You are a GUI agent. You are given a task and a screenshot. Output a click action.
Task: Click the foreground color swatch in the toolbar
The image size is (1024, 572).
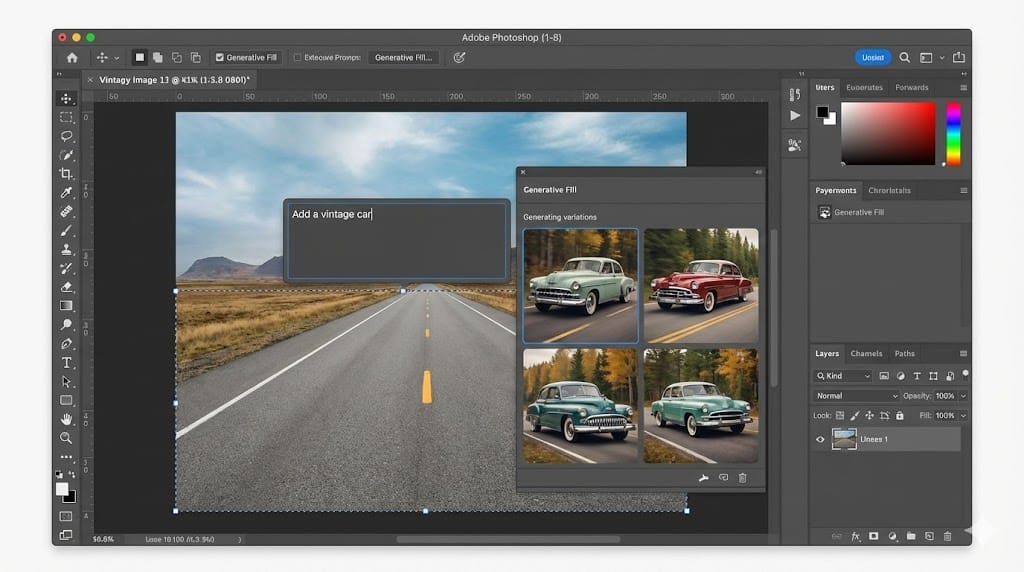[x=62, y=488]
